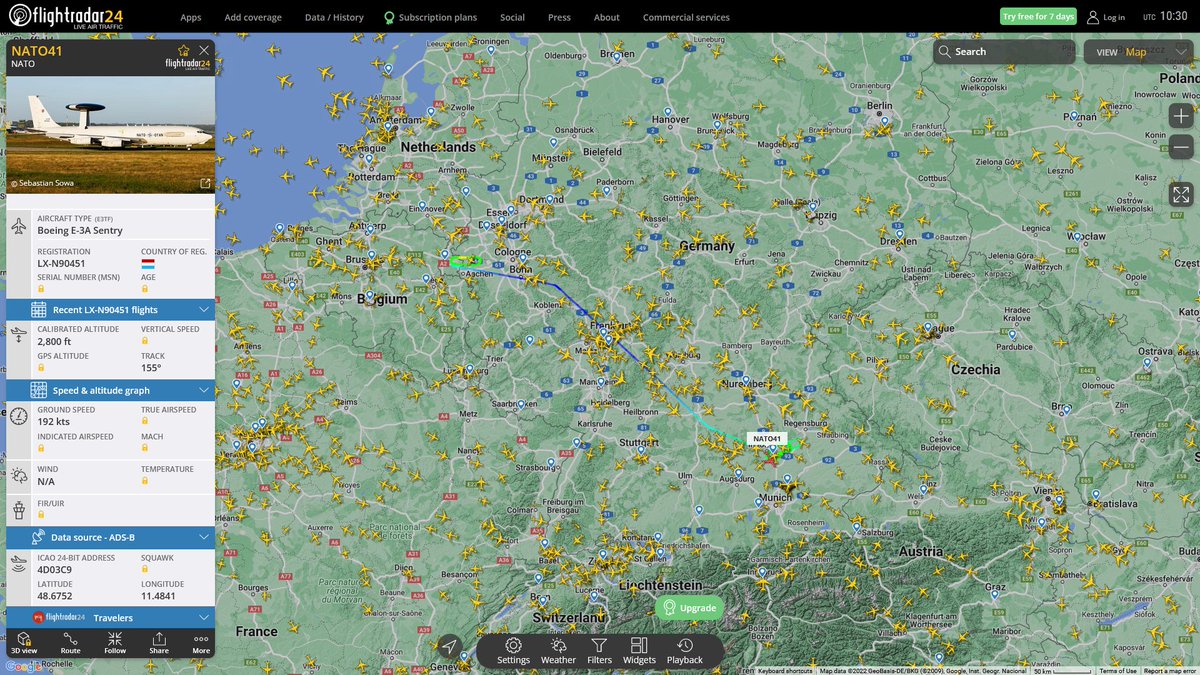Center map on my location arrow
This screenshot has height=675, width=1200.
450,647
